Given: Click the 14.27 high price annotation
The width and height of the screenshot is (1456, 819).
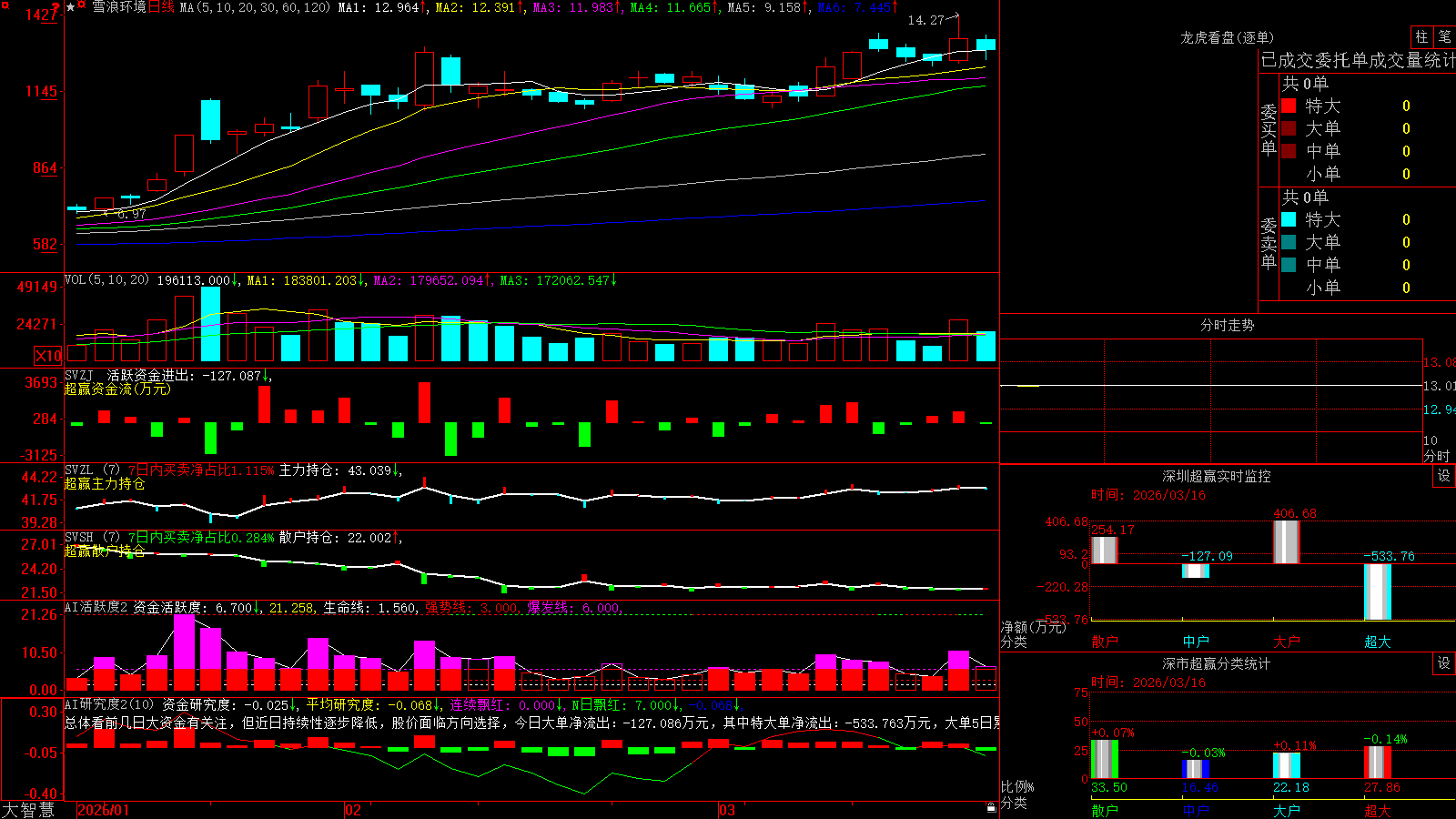Looking at the screenshot, I should [926, 20].
